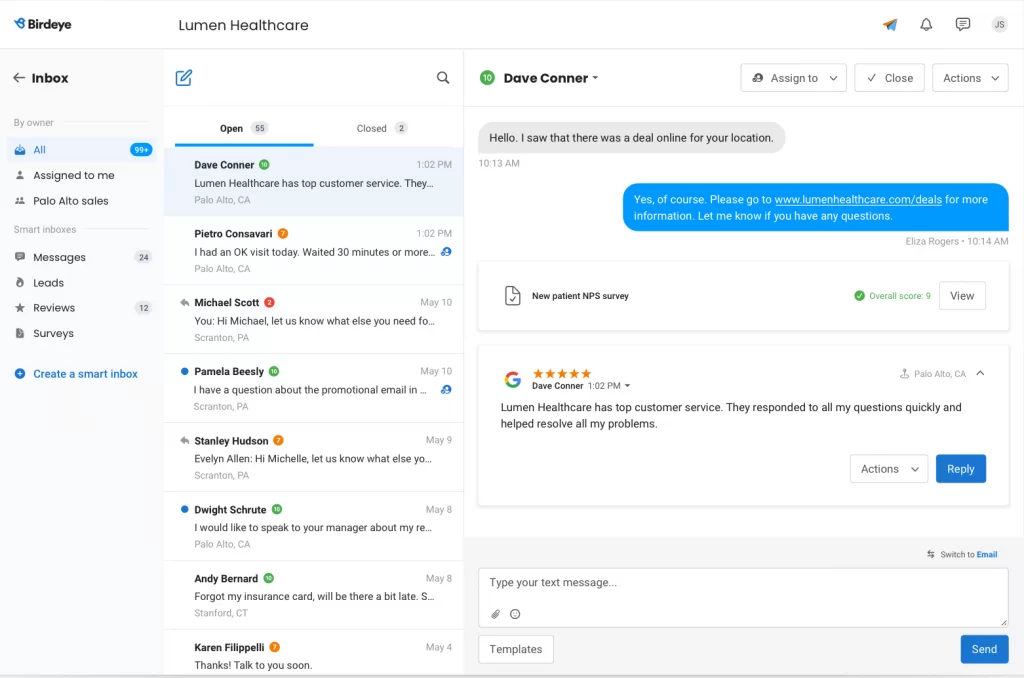Select the All inbox
Image resolution: width=1024 pixels, height=678 pixels.
[x=82, y=150]
